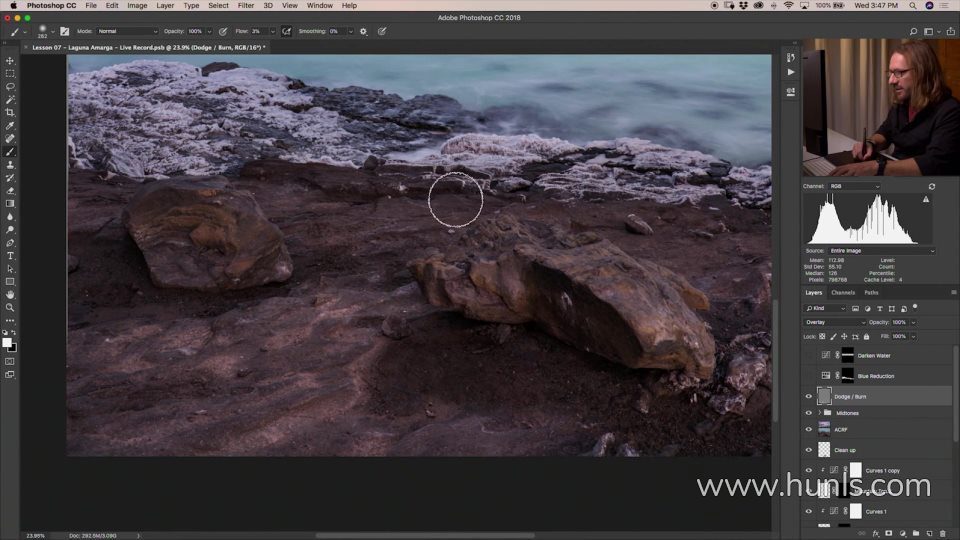
Task: Toggle pressure for size at options bar end
Action: (x=382, y=31)
